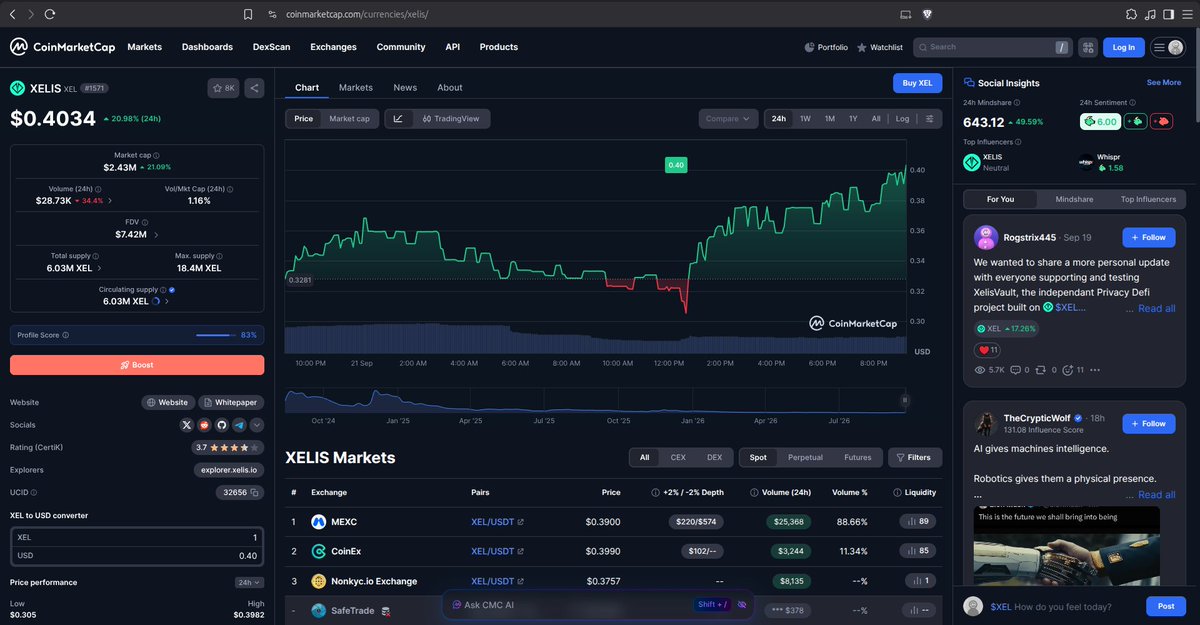Vote bearish sentiment icon

click(1161, 121)
